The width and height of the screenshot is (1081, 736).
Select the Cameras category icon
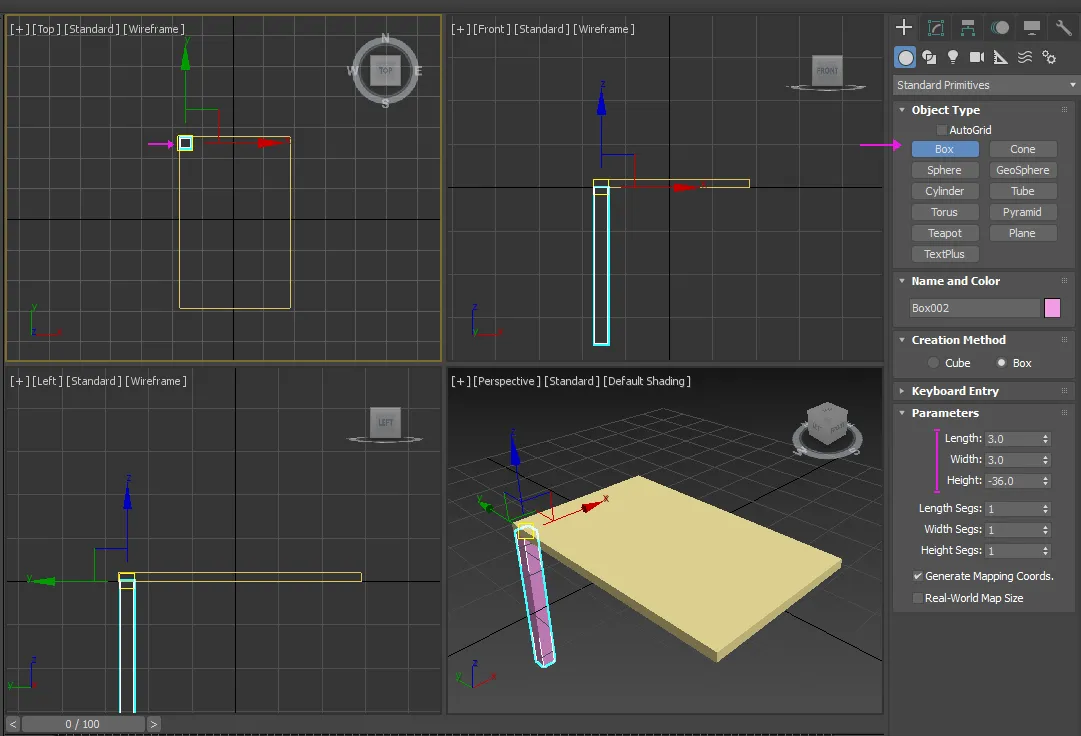pyautogui.click(x=977, y=58)
